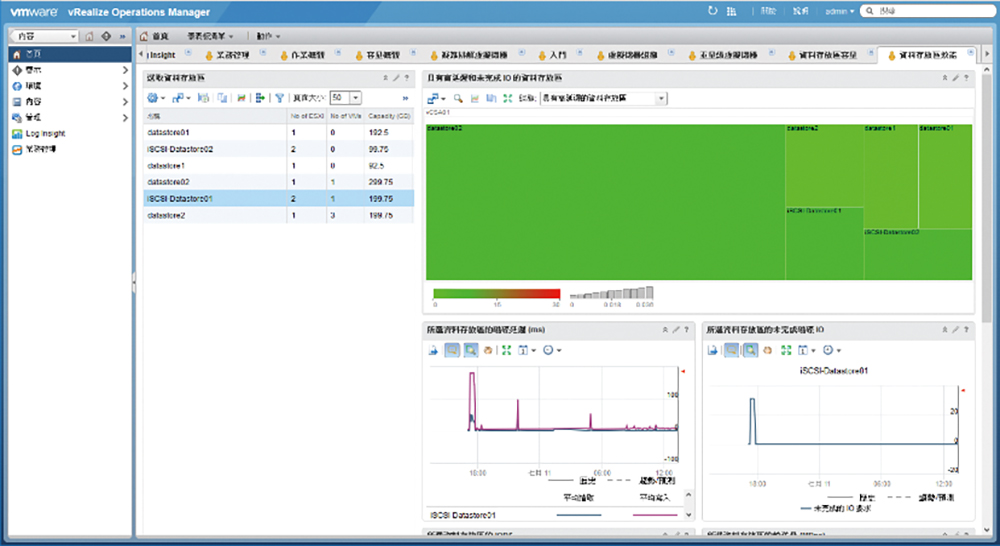Sort by the No of VMs column header
Screen dimensions: 1000x546
click(x=346, y=116)
